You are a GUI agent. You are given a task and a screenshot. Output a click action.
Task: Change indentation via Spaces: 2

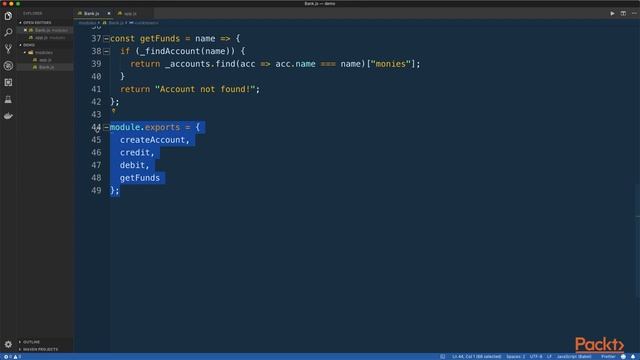516,357
